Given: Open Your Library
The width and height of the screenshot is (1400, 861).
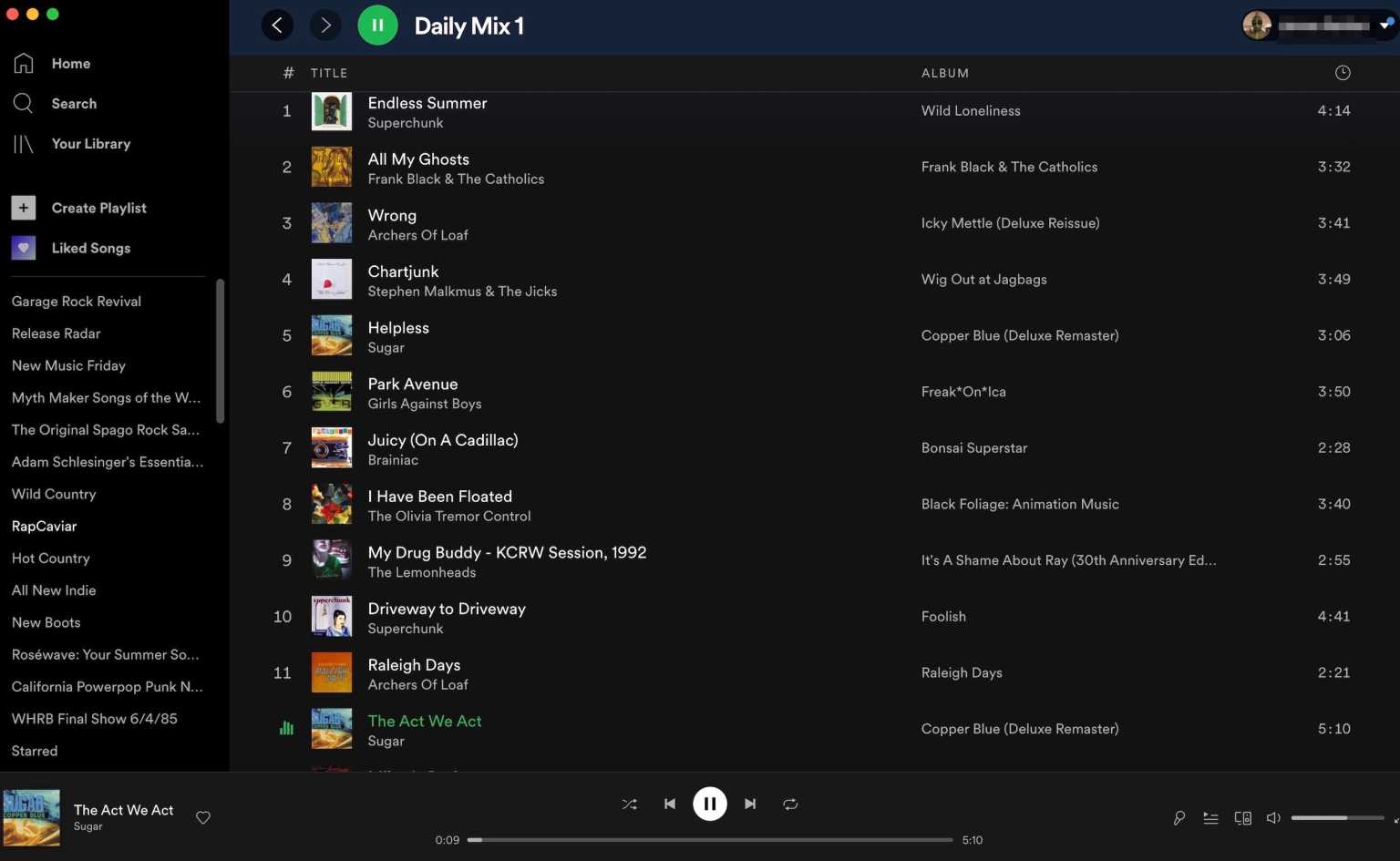Looking at the screenshot, I should click(x=90, y=143).
